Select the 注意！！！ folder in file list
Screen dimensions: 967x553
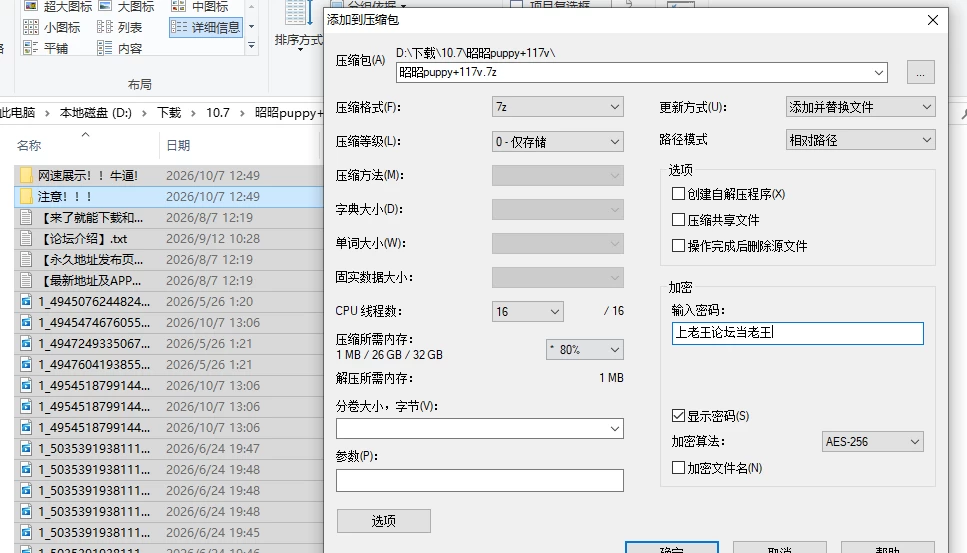[168, 197]
